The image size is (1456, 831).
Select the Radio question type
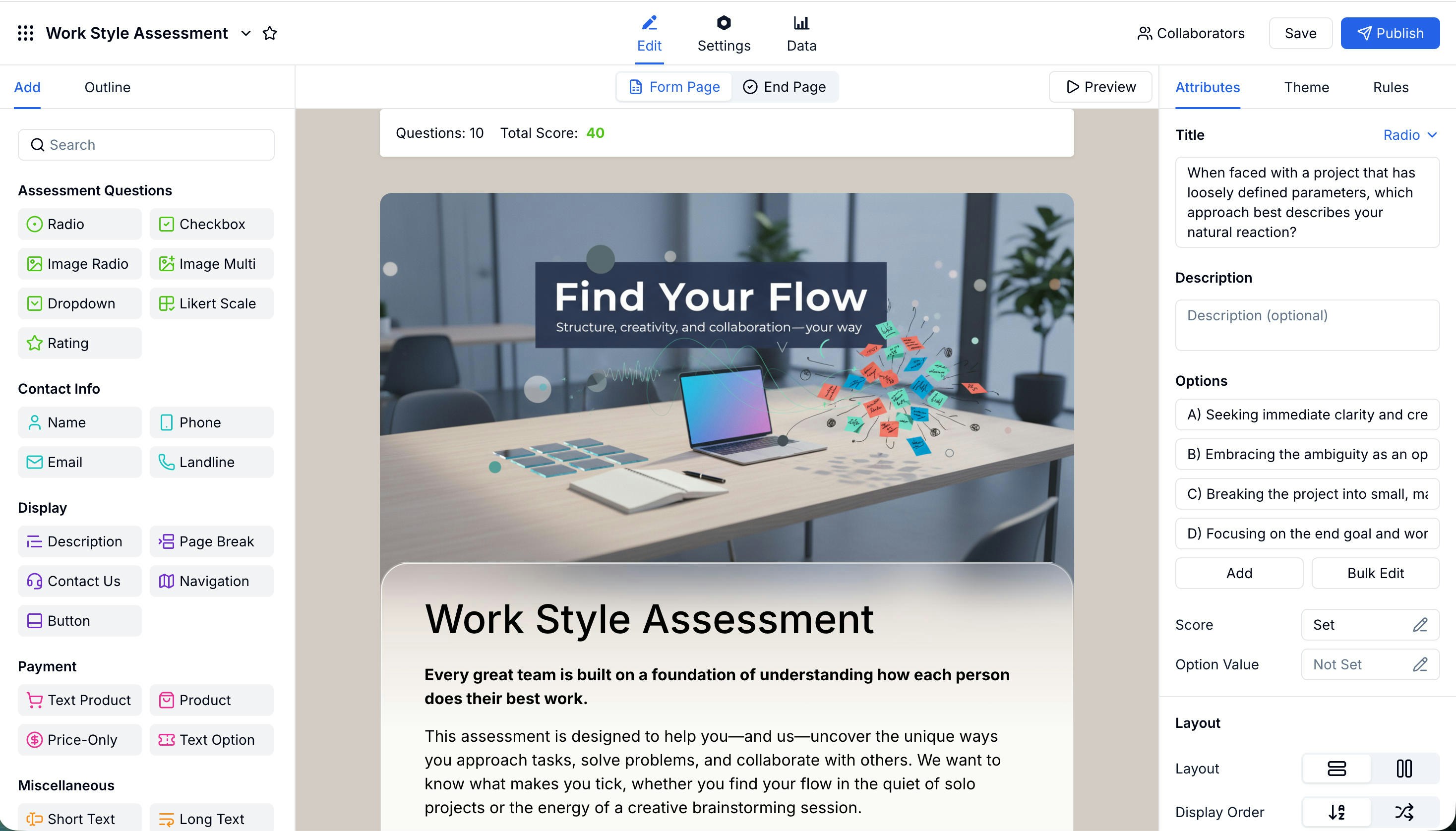point(79,224)
